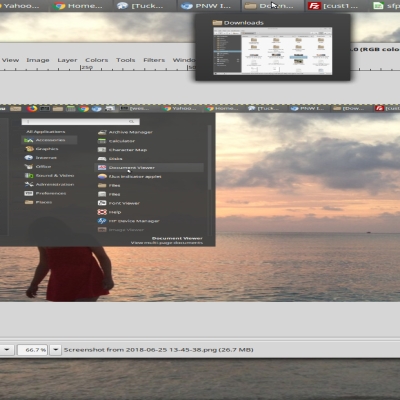Viewport: 400px width, 400px height.
Task: Click the Files entry with the grey drawer icon
Action: click(102, 194)
